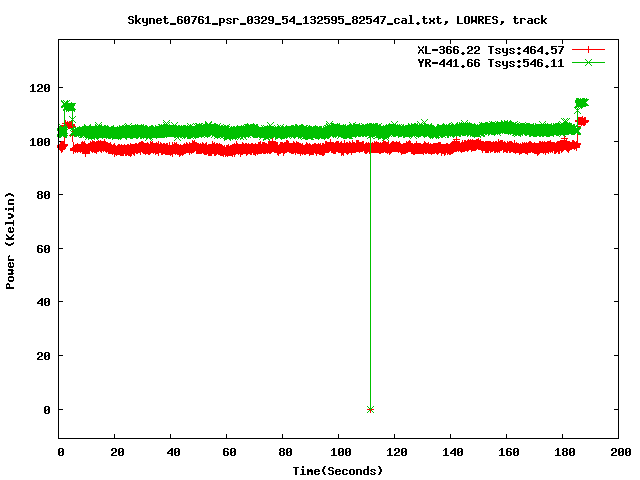Click the x-axis tick label 20
This screenshot has width=640, height=480.
click(117, 452)
